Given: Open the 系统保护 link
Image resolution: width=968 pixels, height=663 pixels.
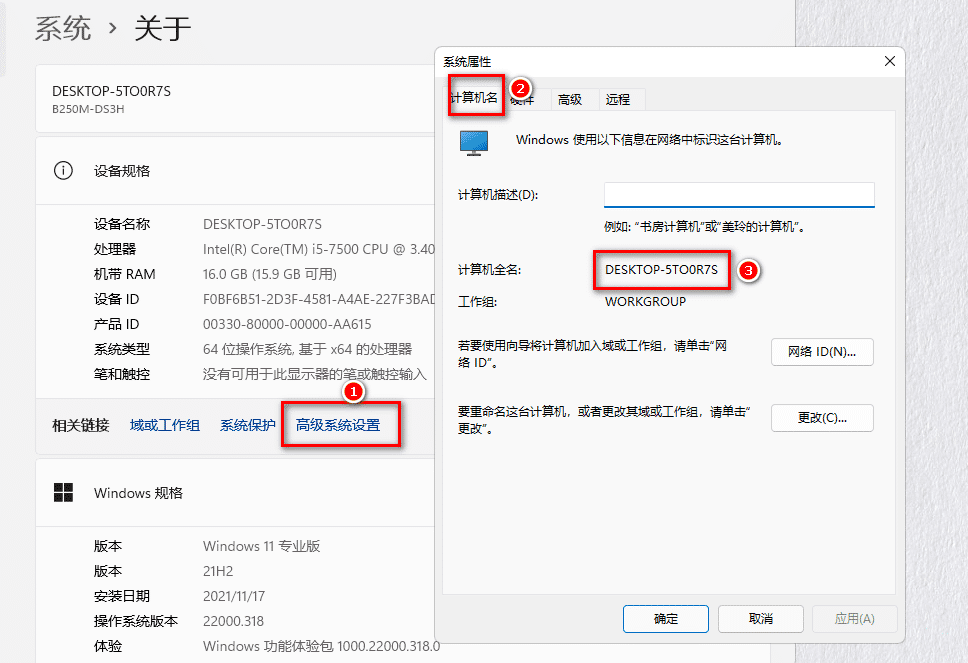Looking at the screenshot, I should [248, 425].
